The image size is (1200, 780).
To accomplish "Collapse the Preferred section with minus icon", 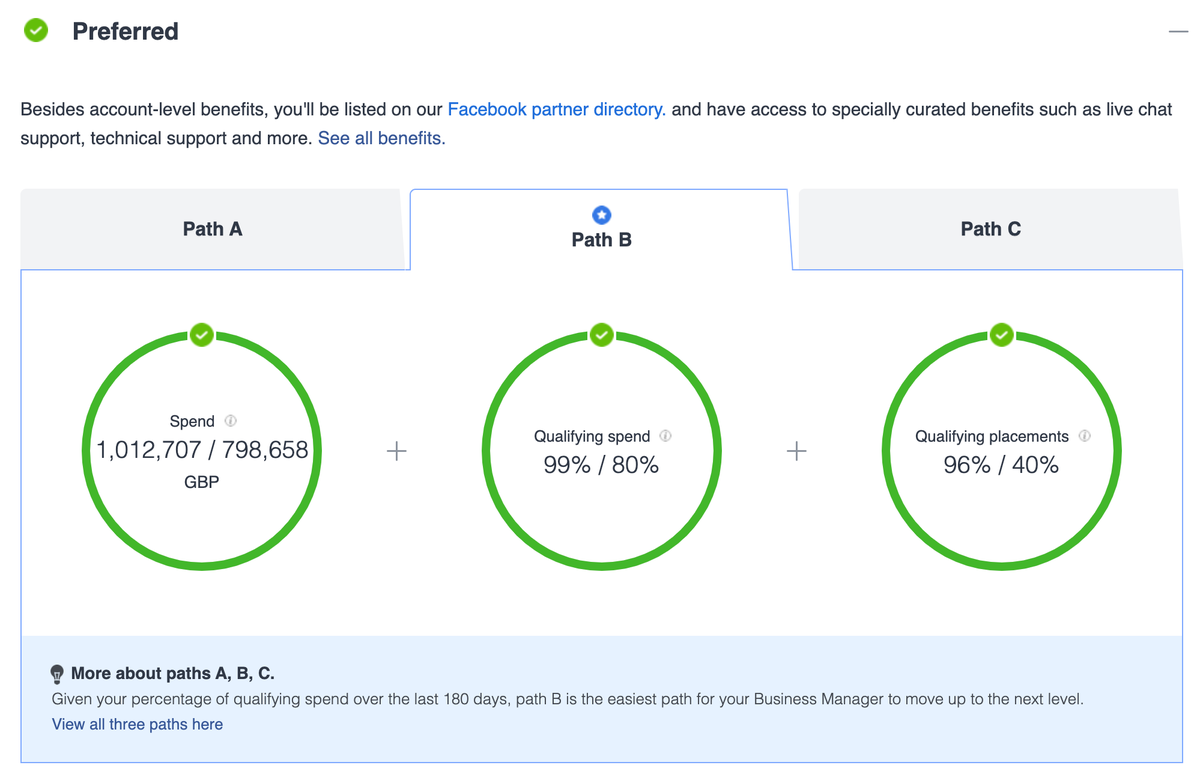I will [1178, 32].
